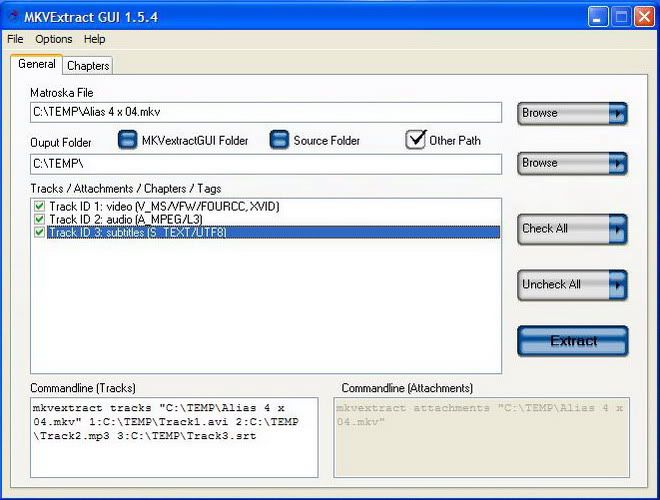Image resolution: width=660 pixels, height=500 pixels.
Task: Open the Options menu
Action: pos(53,39)
